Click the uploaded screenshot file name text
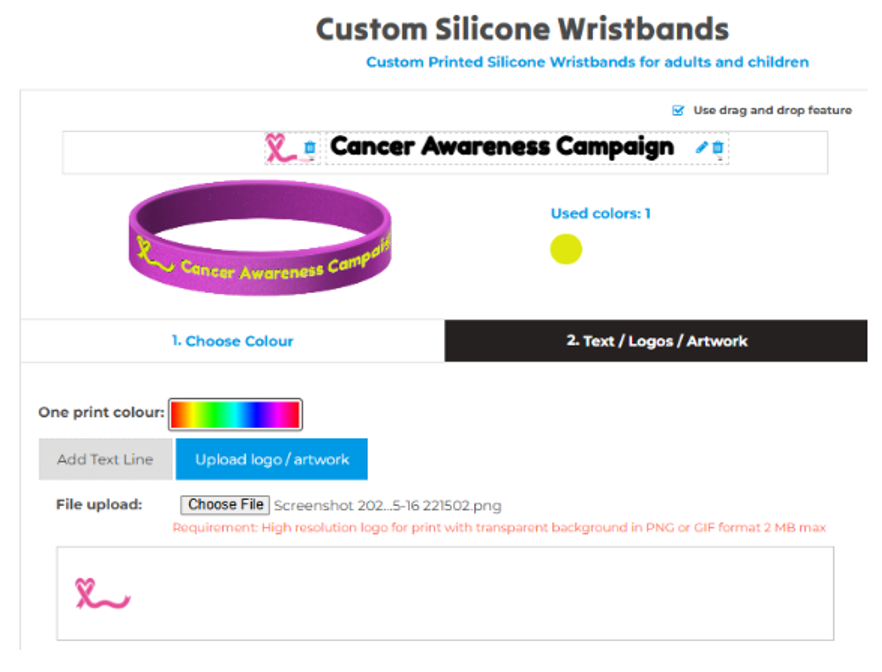The height and width of the screenshot is (672, 882). (x=387, y=506)
